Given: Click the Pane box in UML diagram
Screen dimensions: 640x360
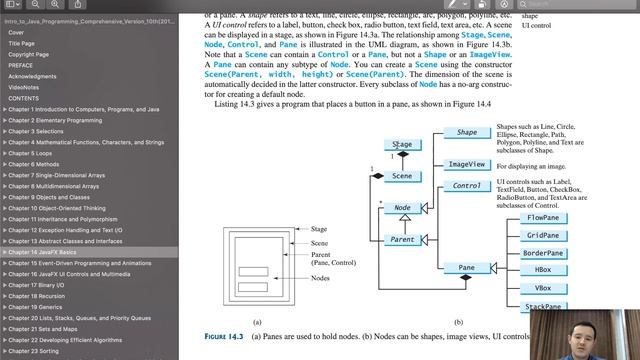Looking at the screenshot, I should [467, 268].
